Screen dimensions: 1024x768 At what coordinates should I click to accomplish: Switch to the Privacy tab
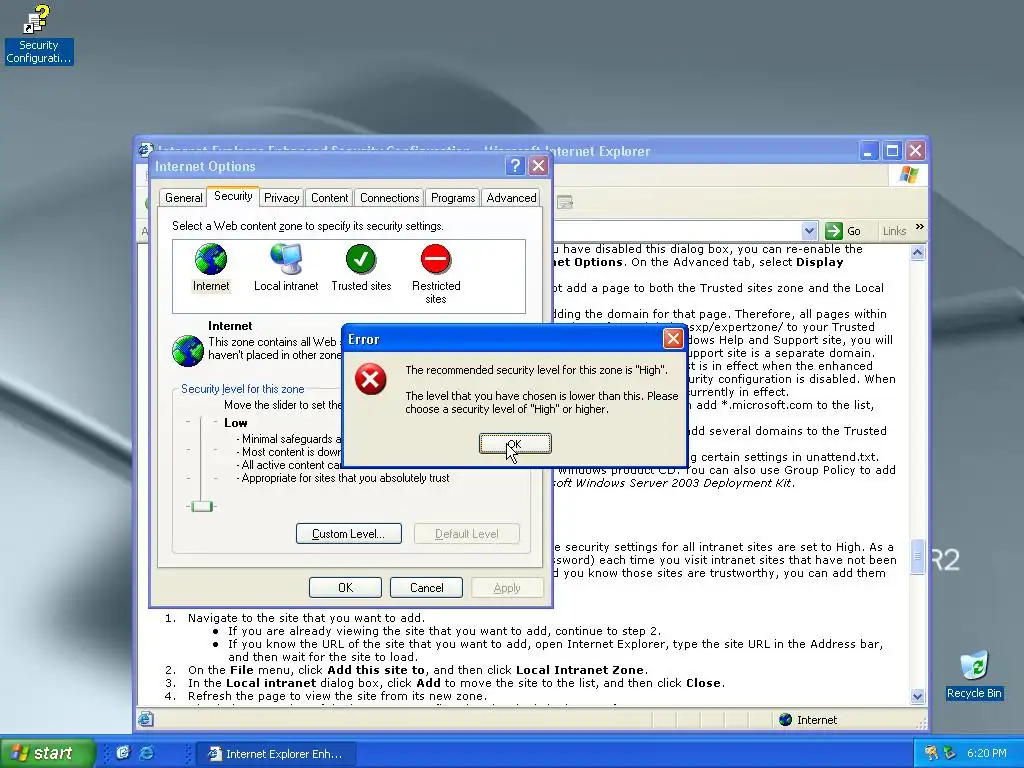pyautogui.click(x=281, y=198)
